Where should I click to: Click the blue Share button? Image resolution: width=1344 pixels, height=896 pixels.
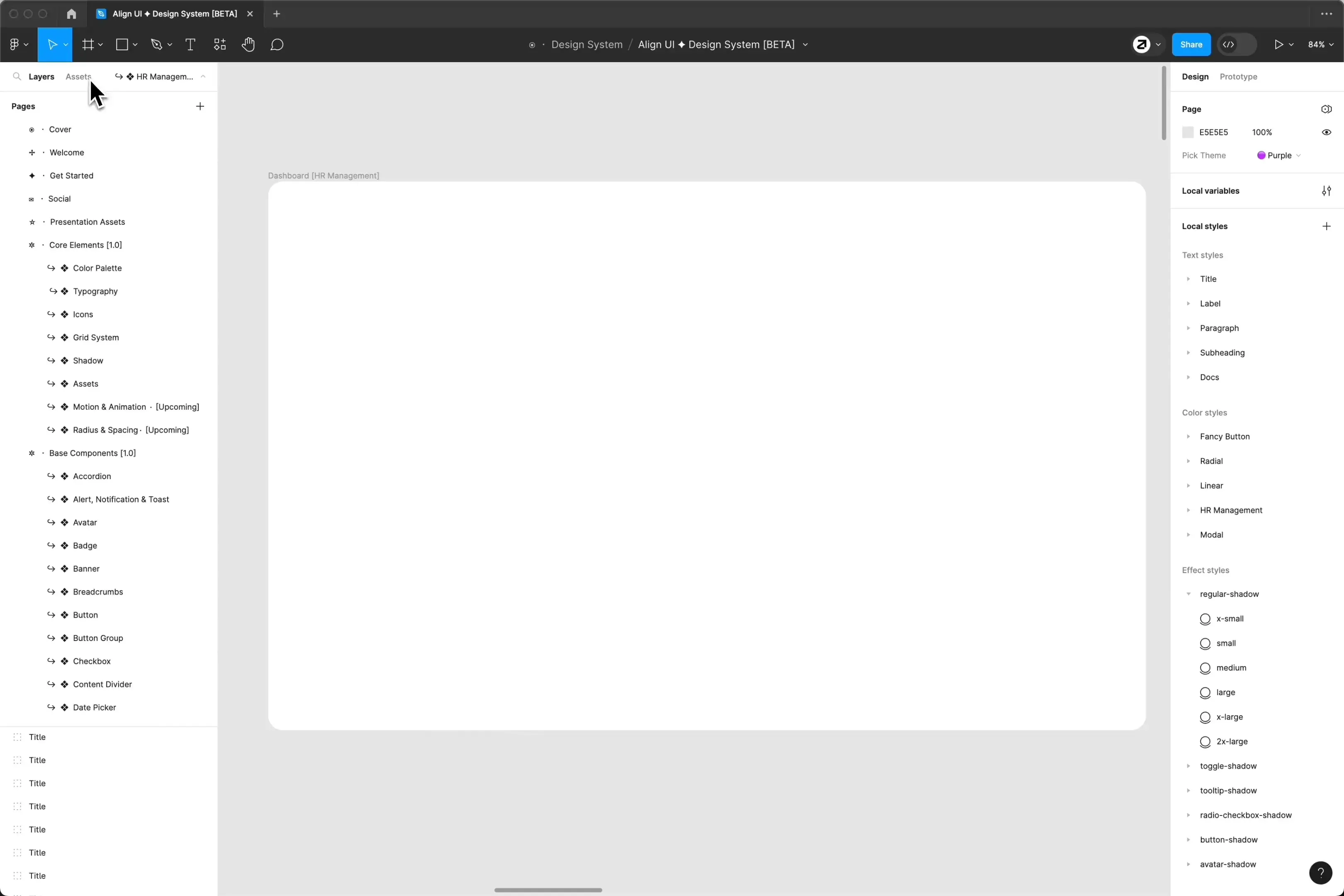pyautogui.click(x=1191, y=44)
